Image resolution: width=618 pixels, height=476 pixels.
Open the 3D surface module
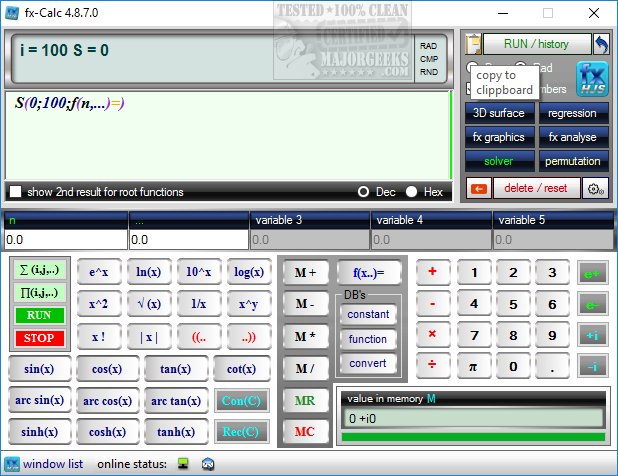[x=499, y=113]
